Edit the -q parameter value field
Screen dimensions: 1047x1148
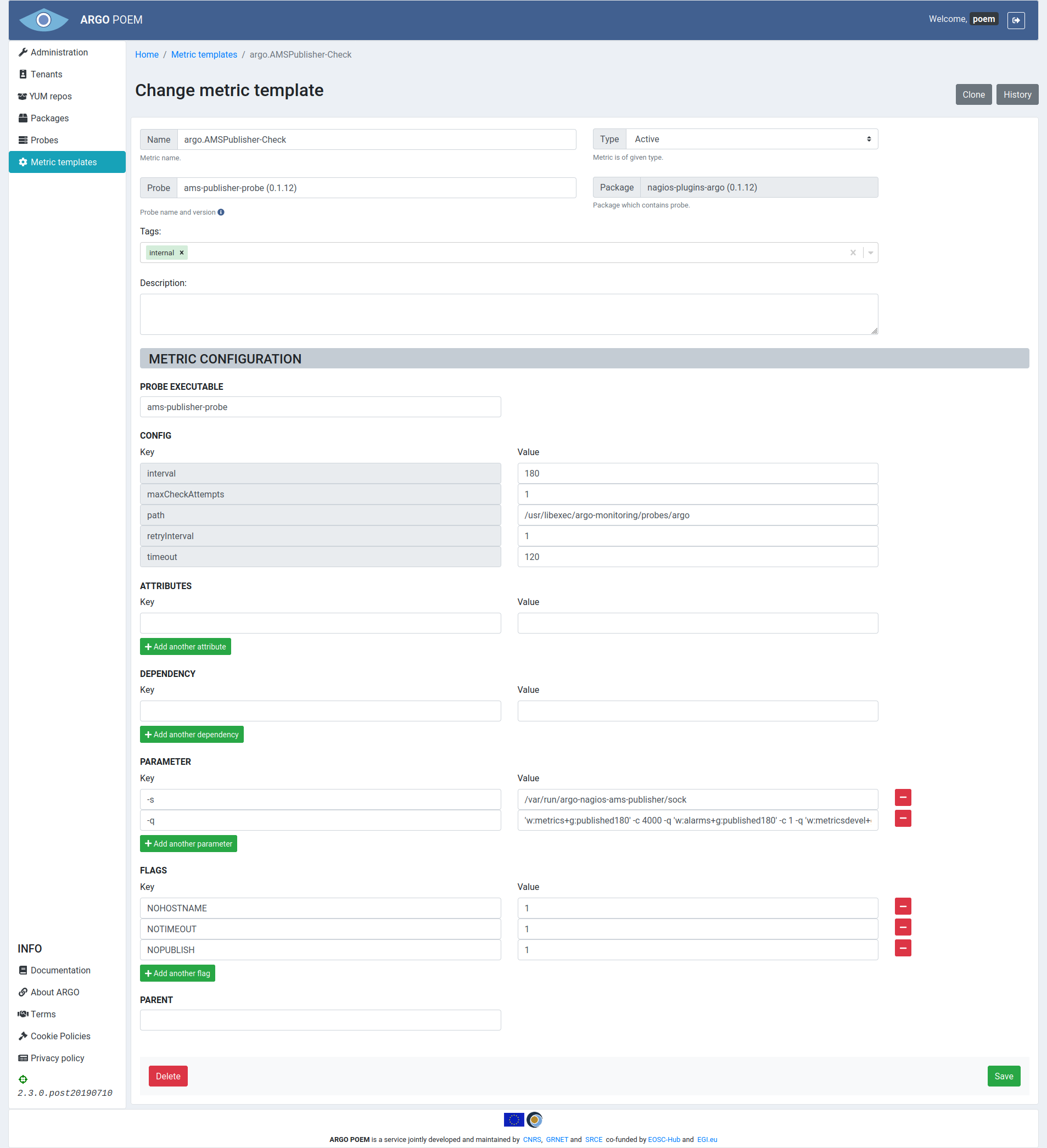click(x=697, y=821)
